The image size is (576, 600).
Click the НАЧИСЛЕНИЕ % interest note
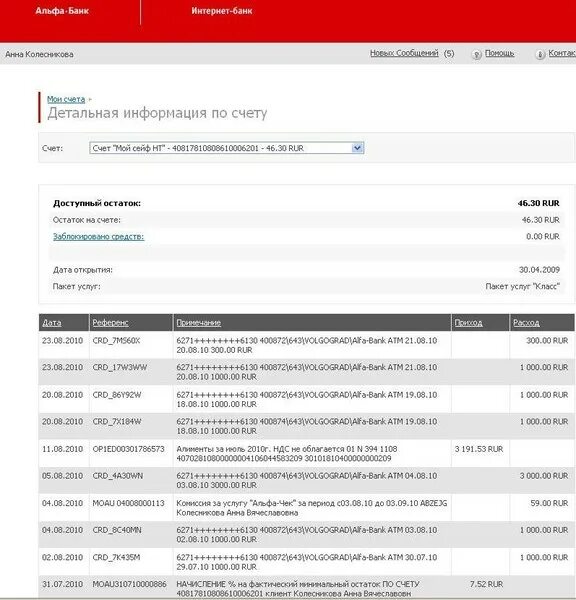tap(298, 589)
